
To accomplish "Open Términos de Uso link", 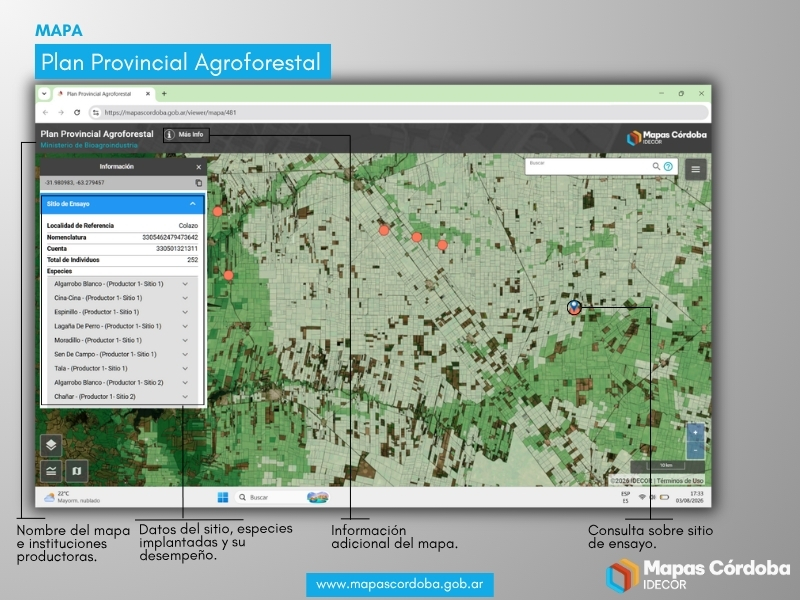I will (680, 481).
